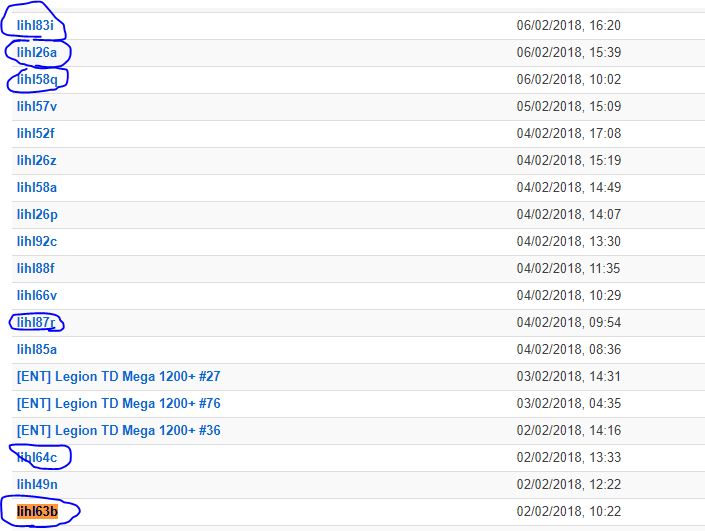The image size is (705, 531).
Task: Select the lihl52f game link
Action: click(x=36, y=134)
